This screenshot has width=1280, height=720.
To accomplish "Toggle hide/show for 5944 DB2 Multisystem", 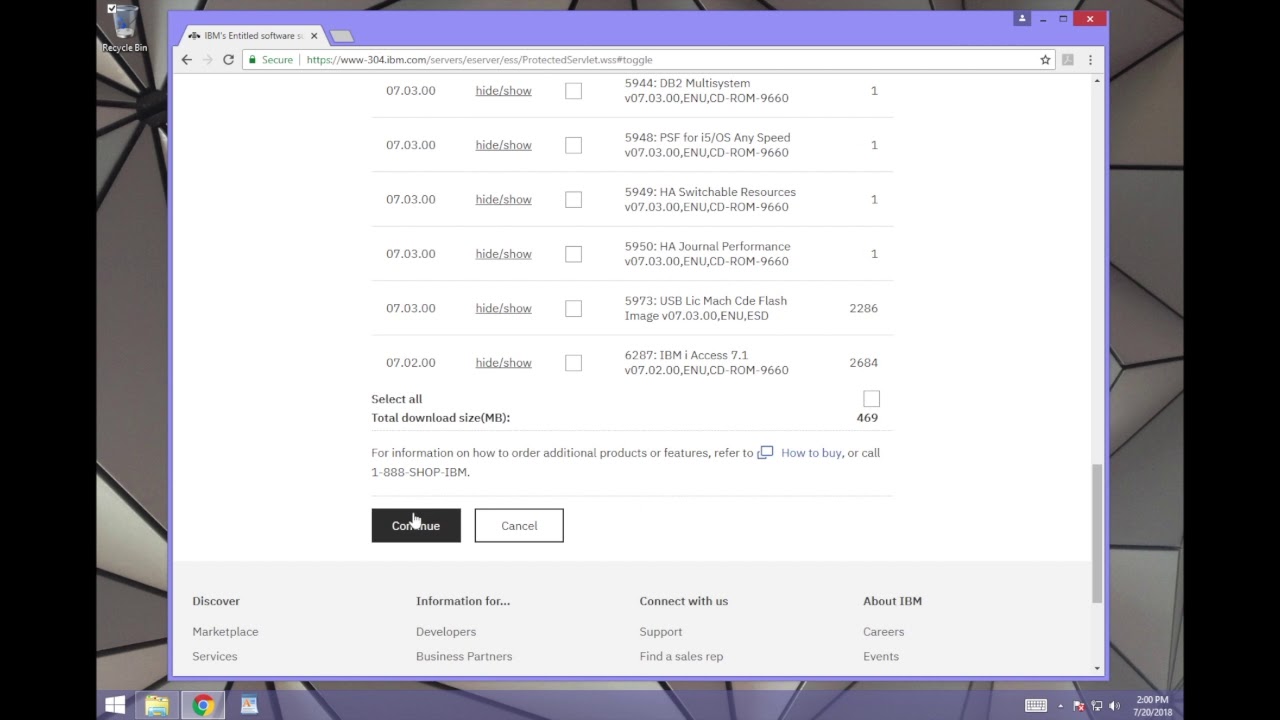I will 503,91.
